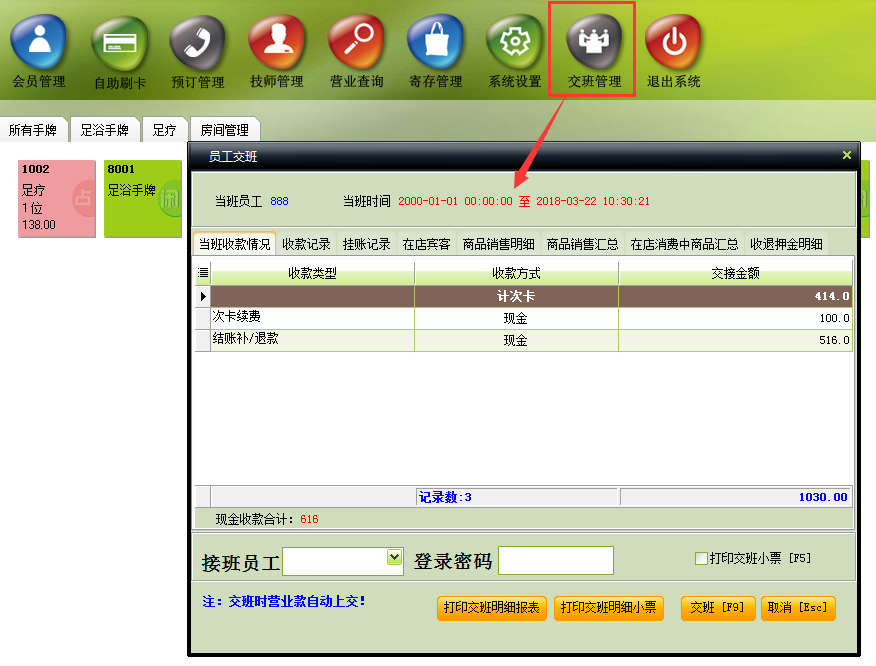Open 会员管理 member management icon
Image resolution: width=876 pixels, height=666 pixels.
(x=39, y=42)
